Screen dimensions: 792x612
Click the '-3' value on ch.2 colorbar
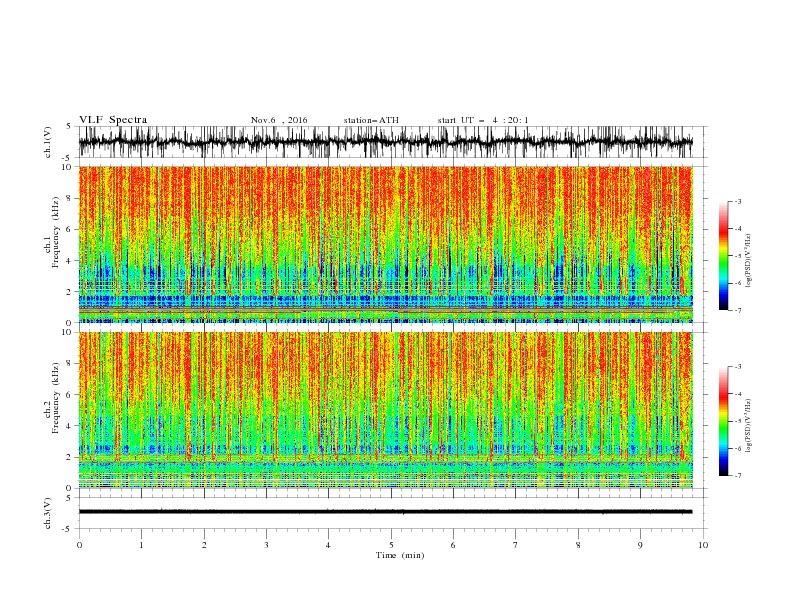pos(737,367)
